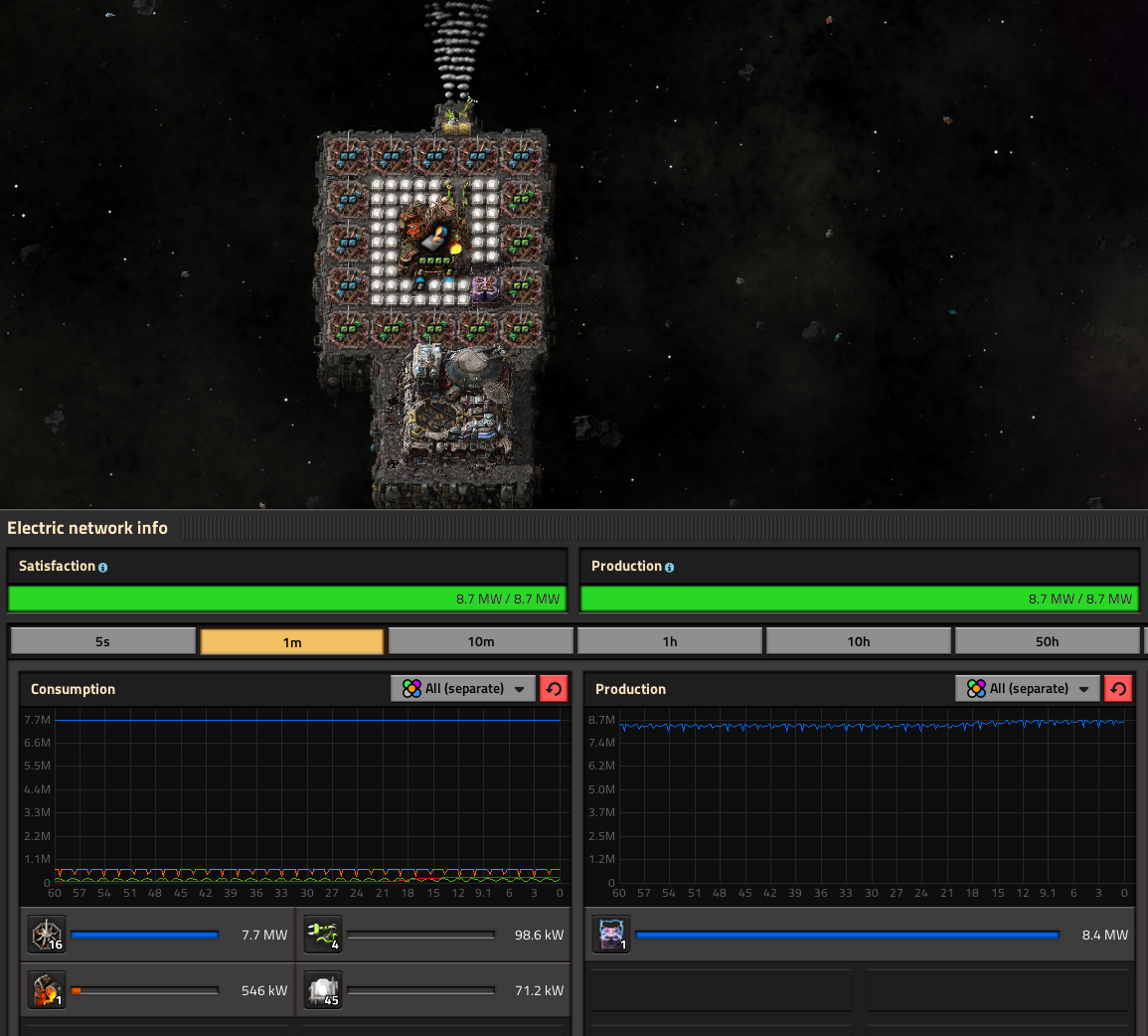
Task: Select the lamp consumption icon showing 45
Action: pos(323,990)
